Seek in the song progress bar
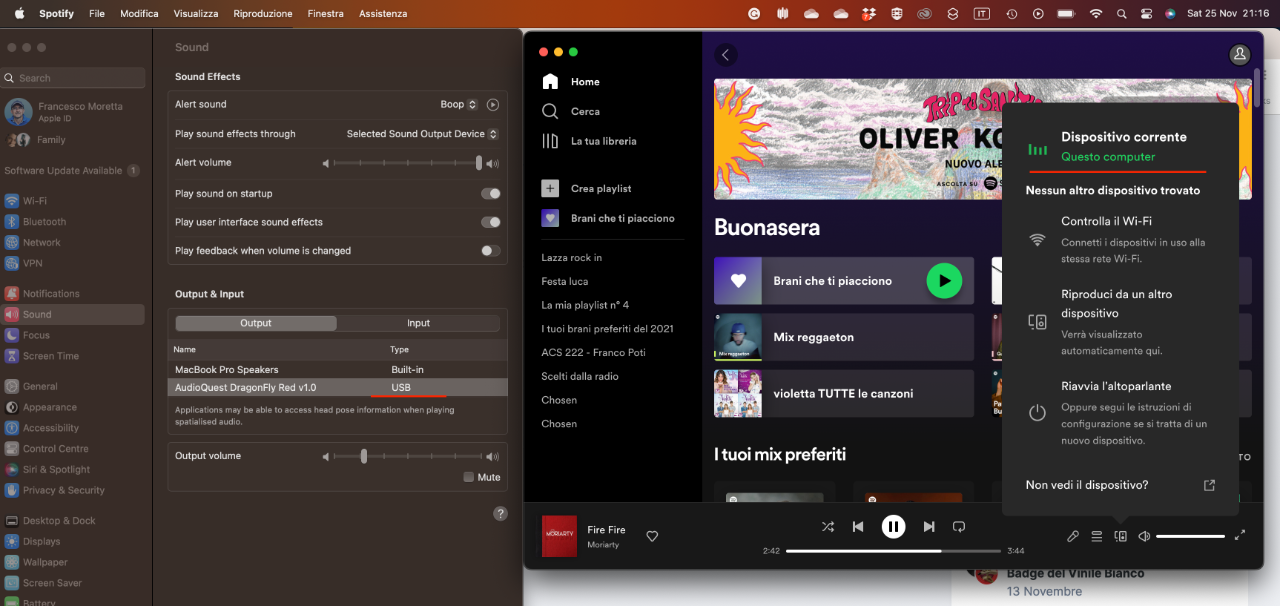 tap(893, 551)
